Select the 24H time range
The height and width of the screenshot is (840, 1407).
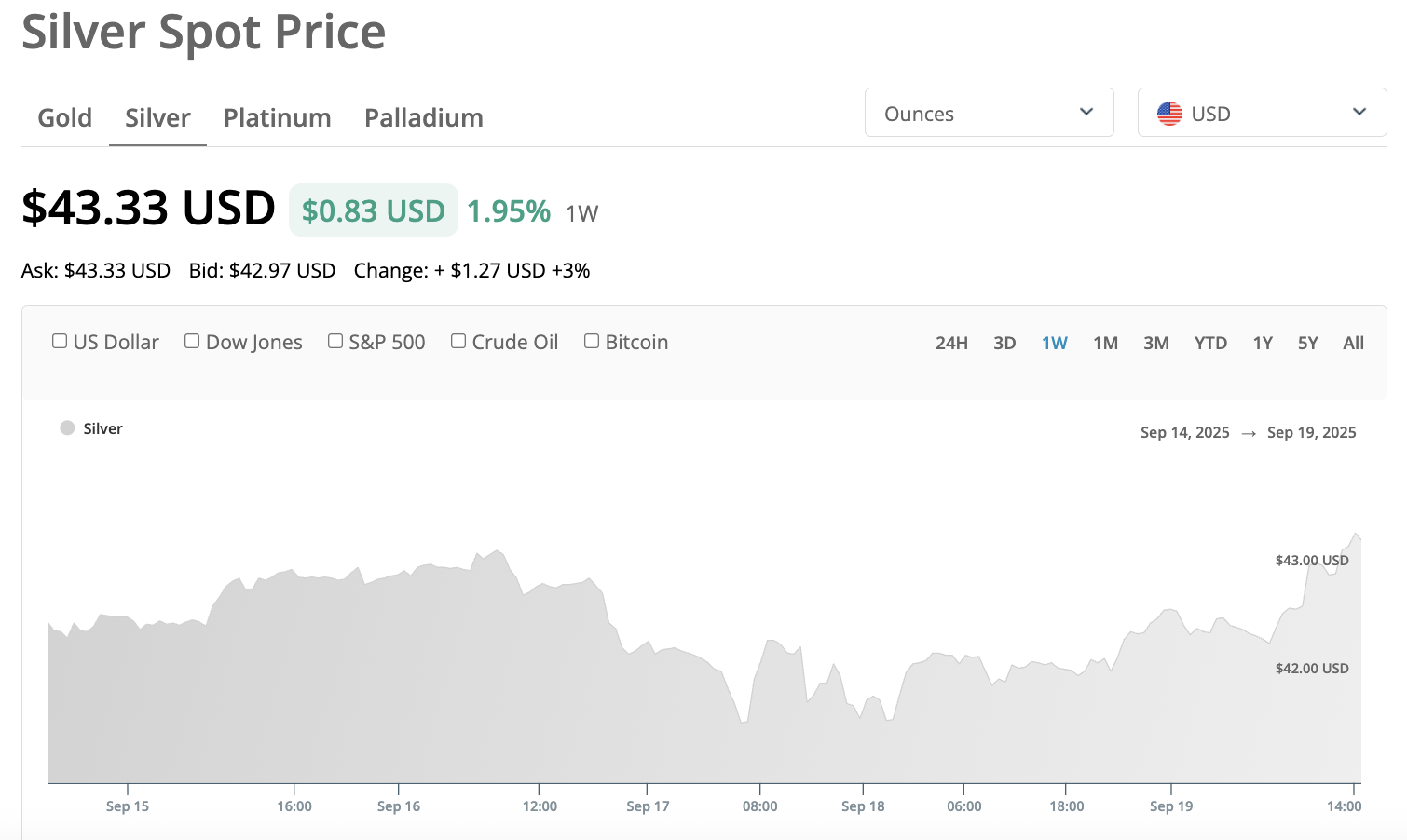click(x=951, y=344)
